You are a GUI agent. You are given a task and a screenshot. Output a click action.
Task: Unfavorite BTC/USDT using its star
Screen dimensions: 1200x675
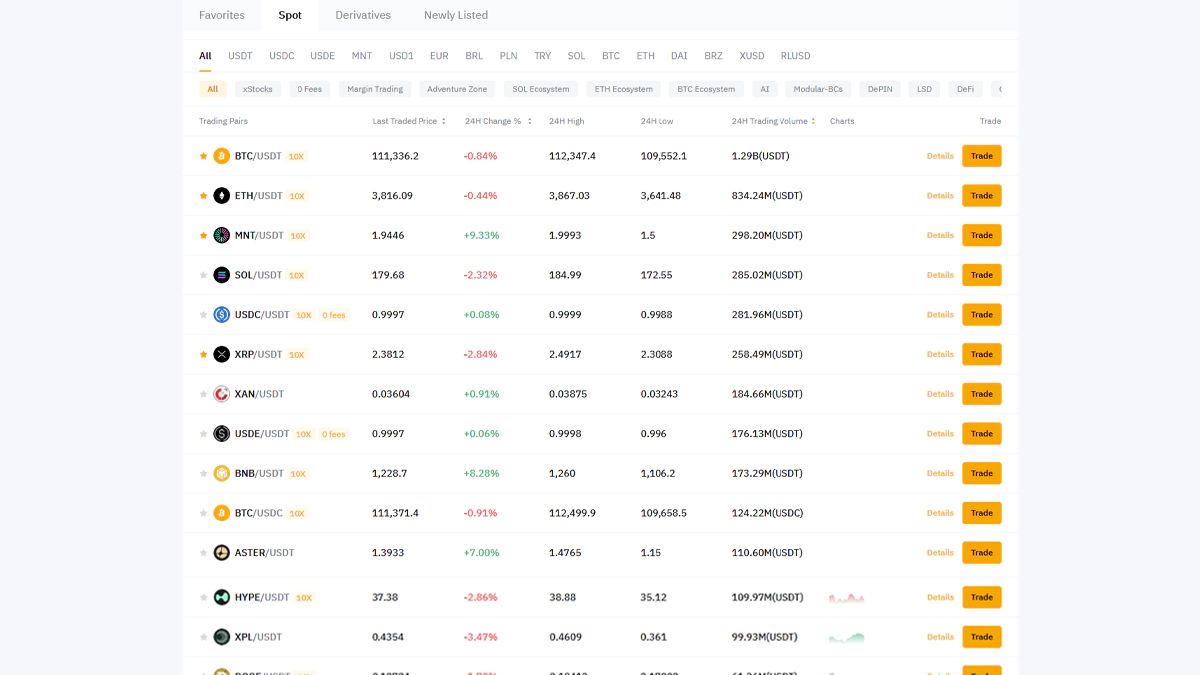[203, 156]
